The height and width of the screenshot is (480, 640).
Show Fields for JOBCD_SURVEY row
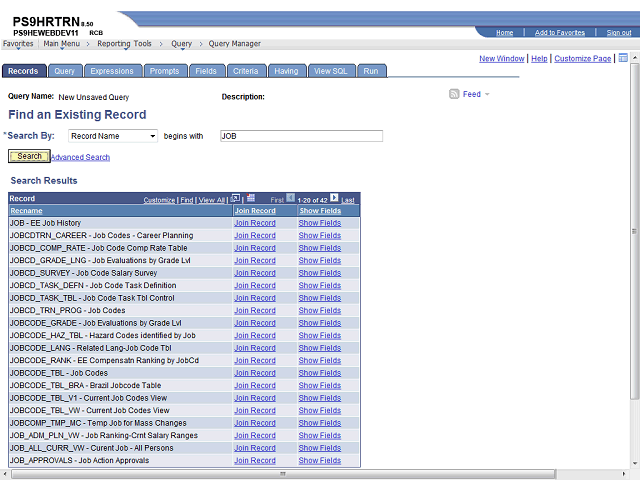[320, 273]
